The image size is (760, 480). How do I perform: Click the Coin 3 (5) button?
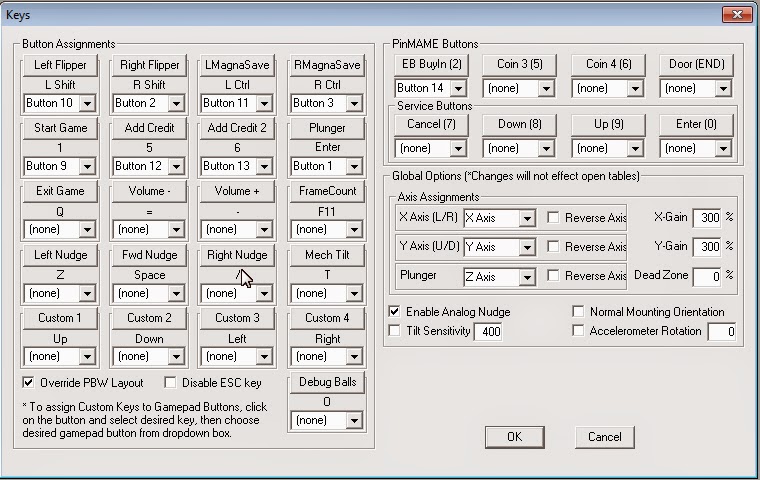[x=520, y=64]
